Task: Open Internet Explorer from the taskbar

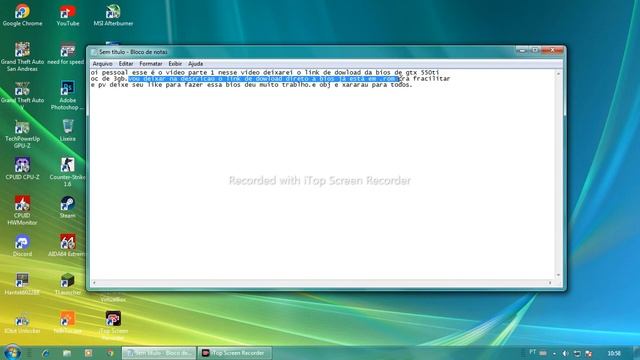Action: [45, 353]
